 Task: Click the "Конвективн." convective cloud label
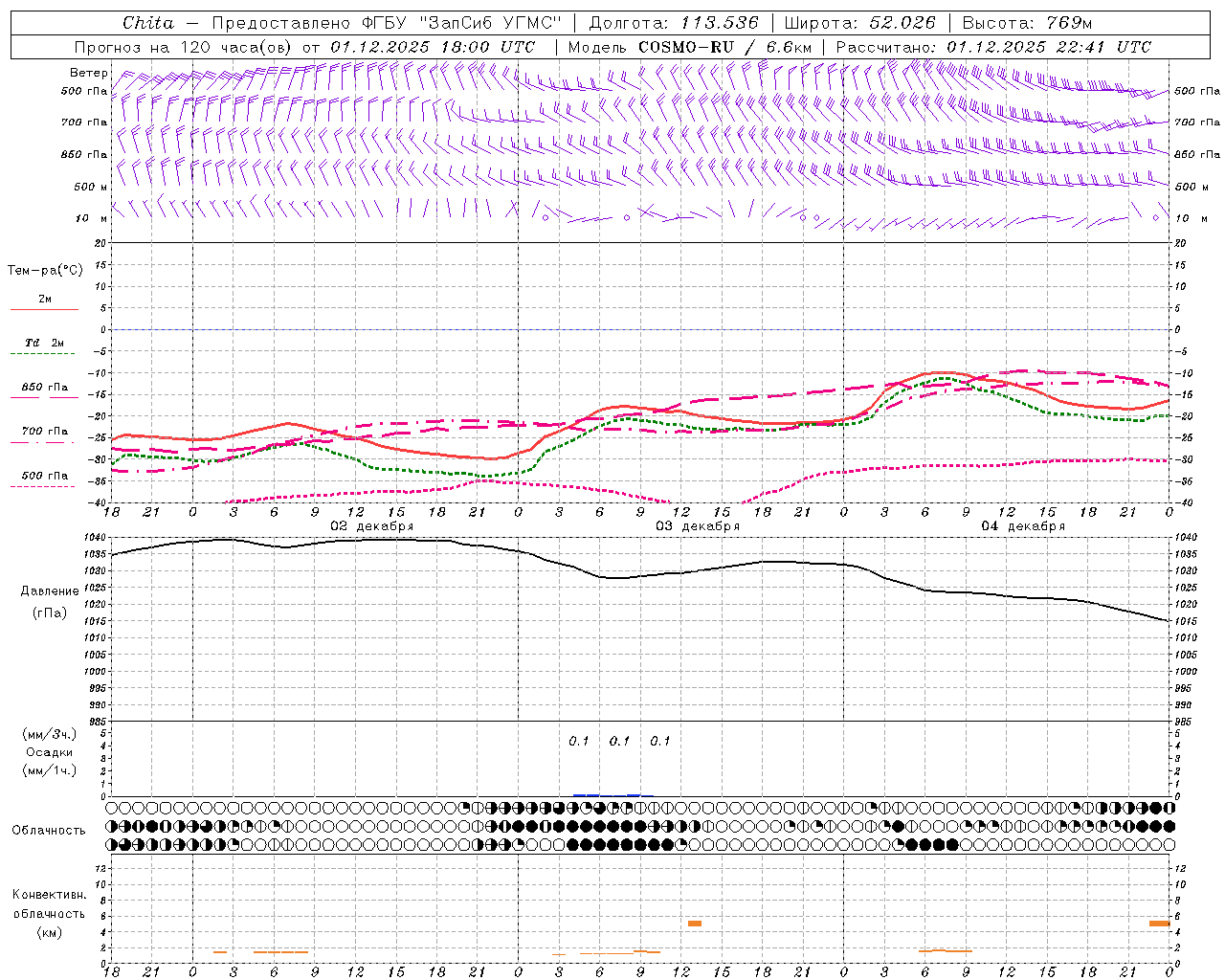click(x=49, y=895)
